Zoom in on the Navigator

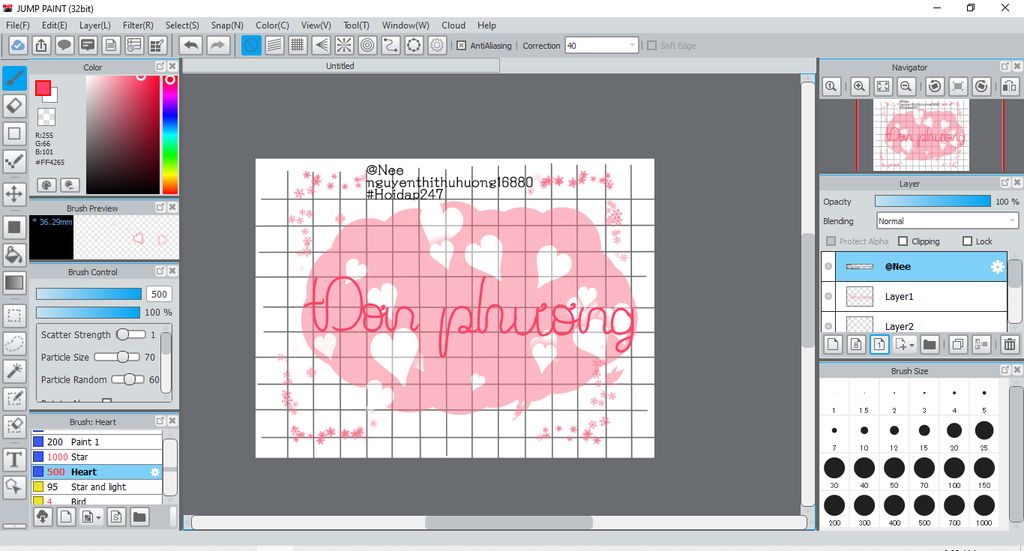(859, 86)
